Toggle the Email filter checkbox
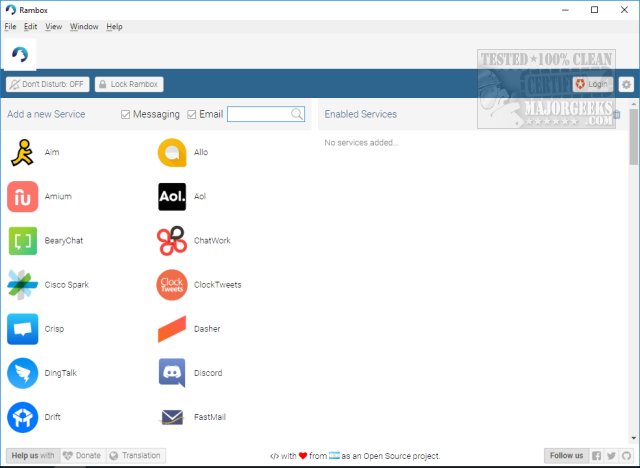The width and height of the screenshot is (640, 468). pyautogui.click(x=191, y=114)
